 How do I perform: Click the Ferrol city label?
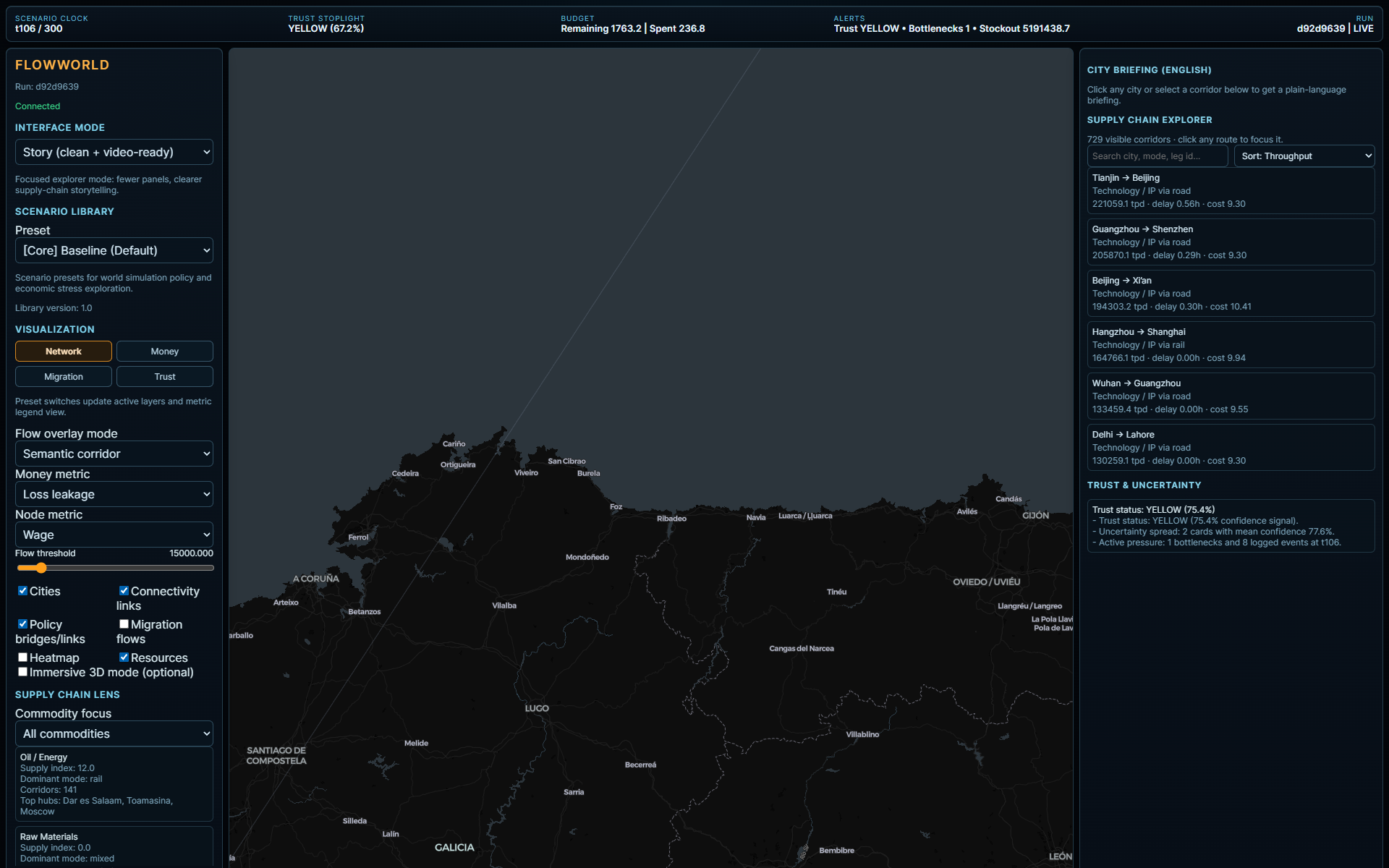point(358,537)
